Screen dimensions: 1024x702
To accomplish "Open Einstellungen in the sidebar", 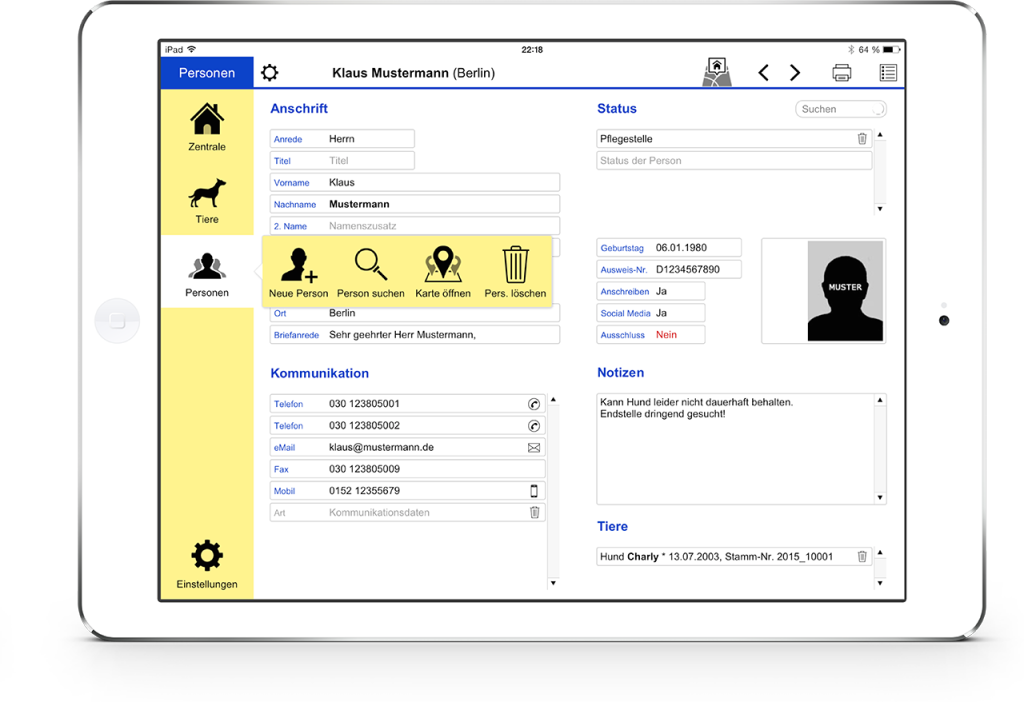I will pos(207,564).
